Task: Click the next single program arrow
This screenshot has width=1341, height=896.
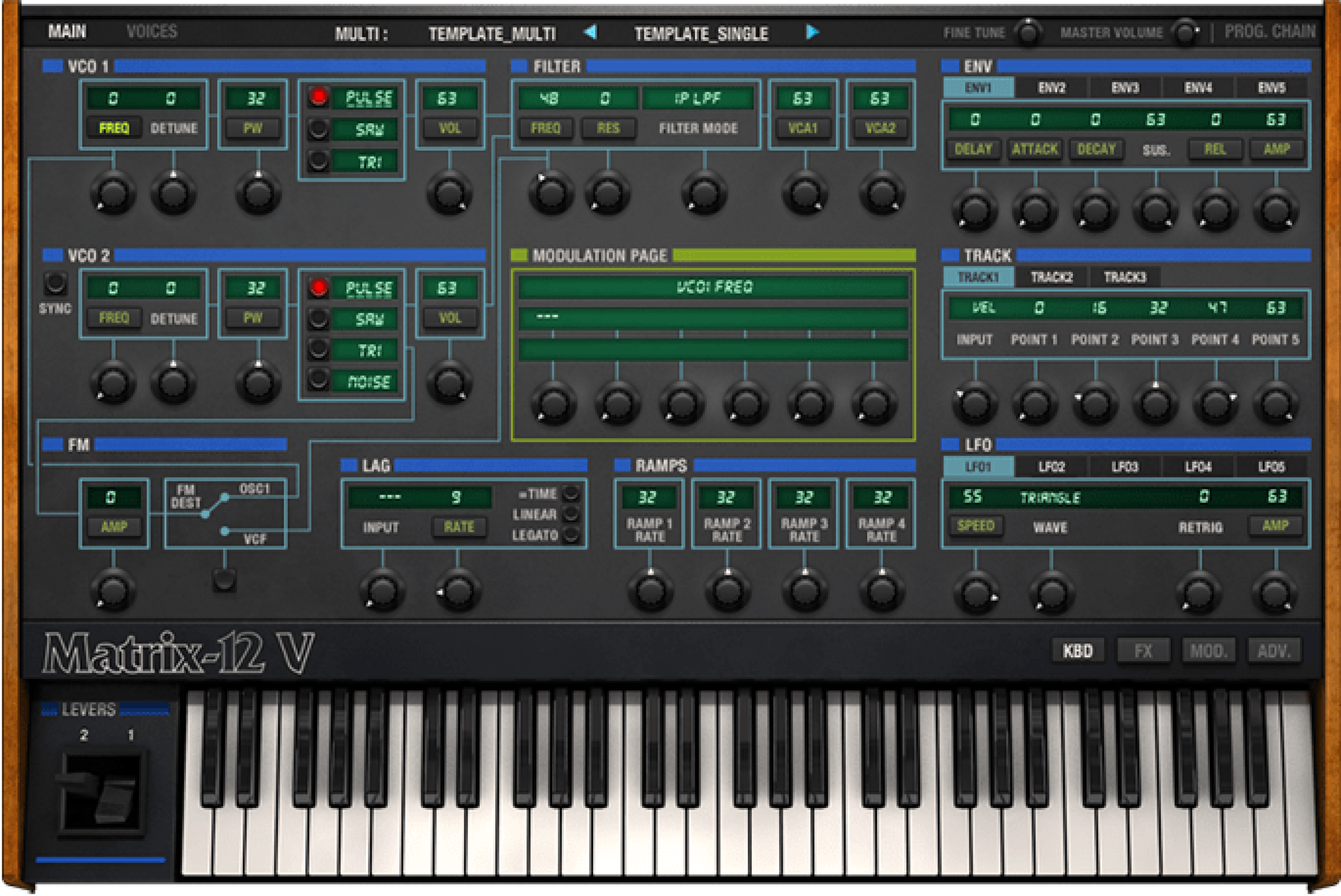Action: coord(812,33)
